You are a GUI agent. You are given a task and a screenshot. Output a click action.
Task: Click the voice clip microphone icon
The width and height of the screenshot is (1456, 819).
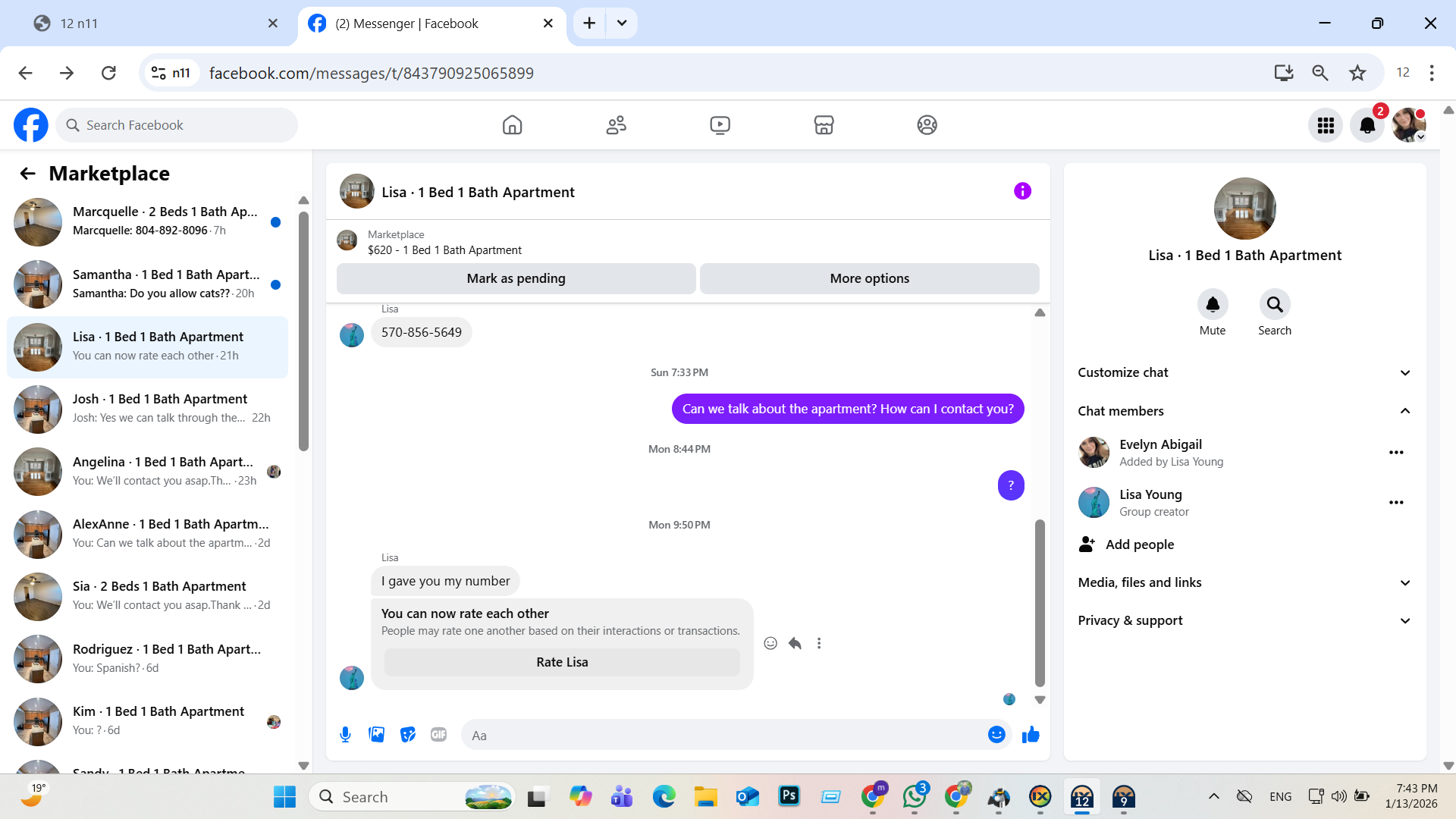345,735
